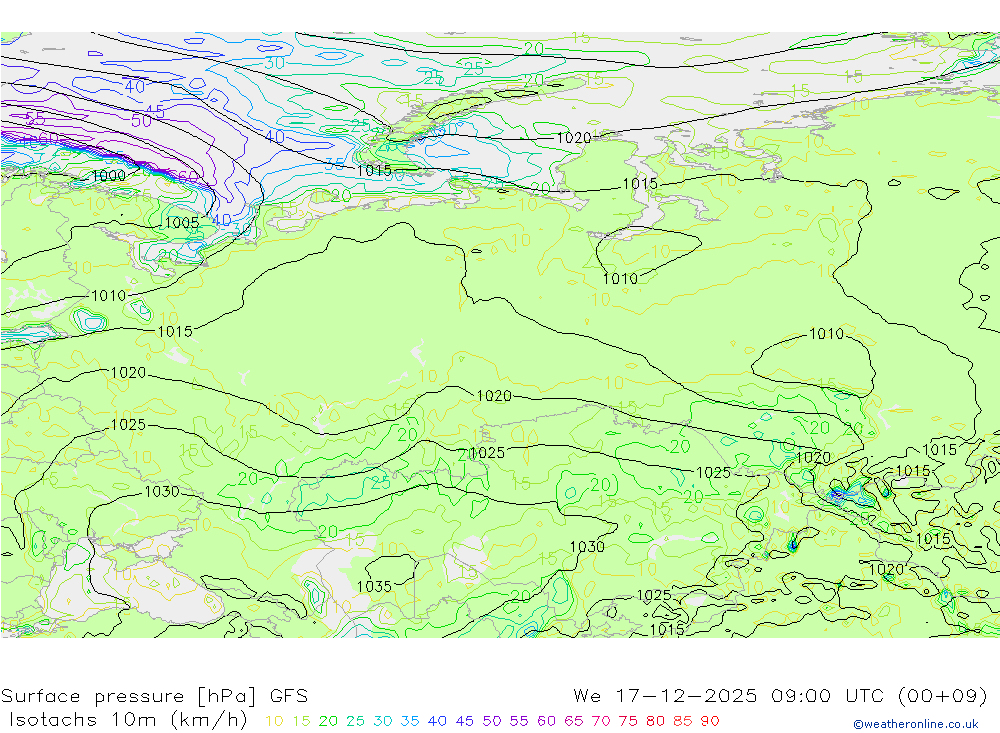Click the '10' isotach legend value
The image size is (1000, 733).
click(274, 721)
